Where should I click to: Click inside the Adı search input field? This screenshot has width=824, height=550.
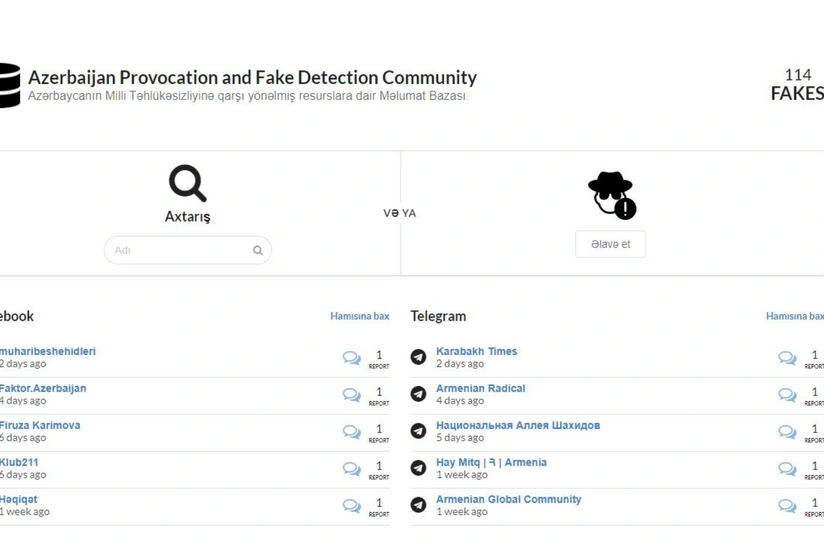(188, 250)
